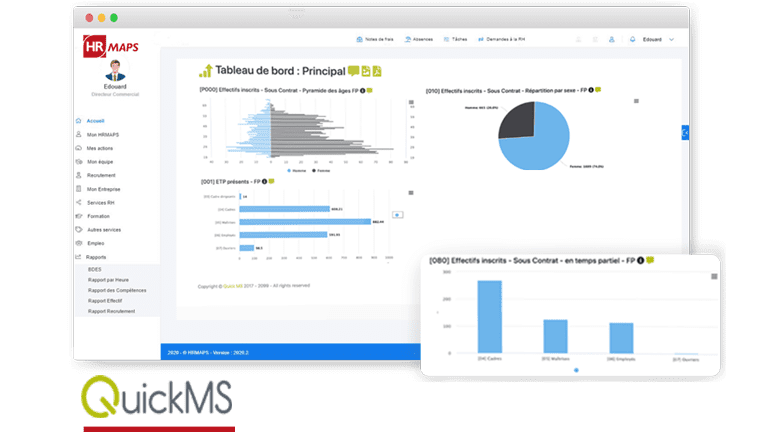Viewport: 764px width, 445px height.
Task: Open Tâches in the top bar
Action: (455, 39)
